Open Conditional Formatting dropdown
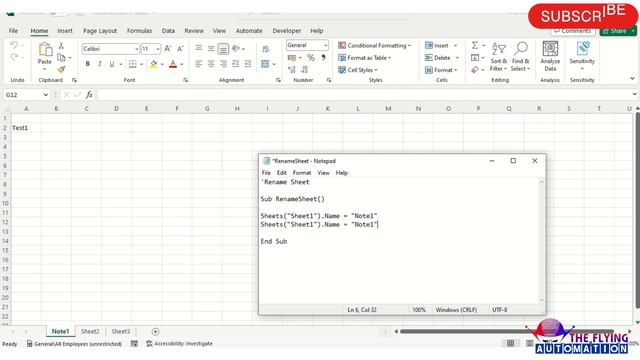Screen dimensions: 640x360 pos(375,45)
